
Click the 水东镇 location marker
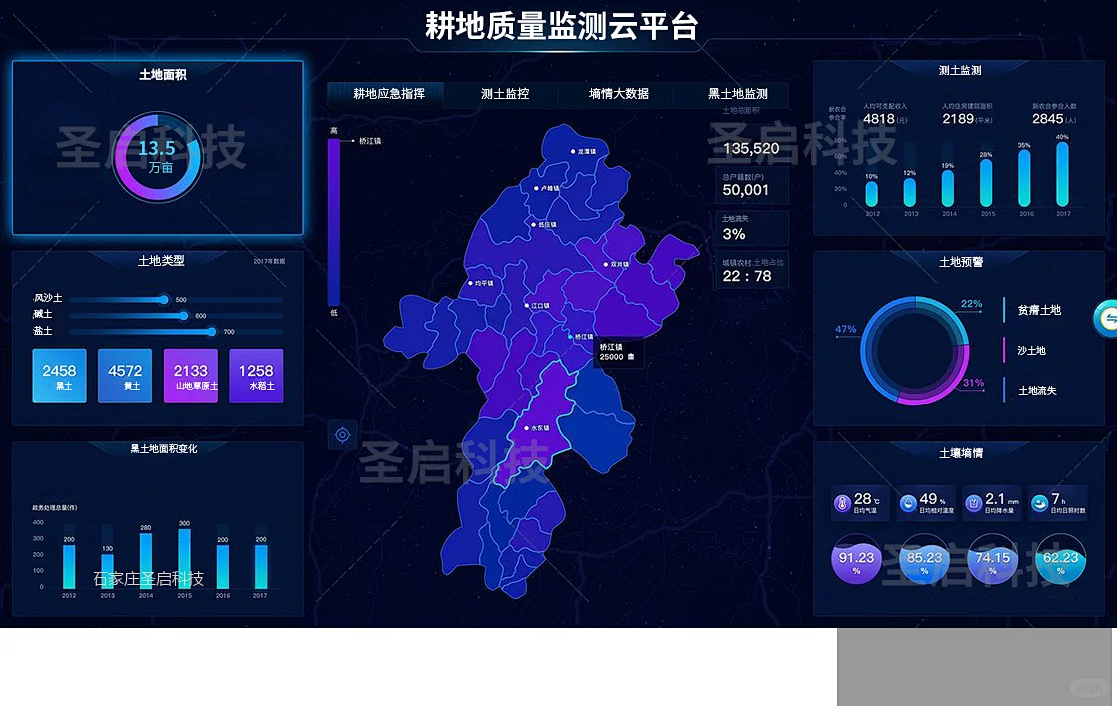pyautogui.click(x=529, y=428)
